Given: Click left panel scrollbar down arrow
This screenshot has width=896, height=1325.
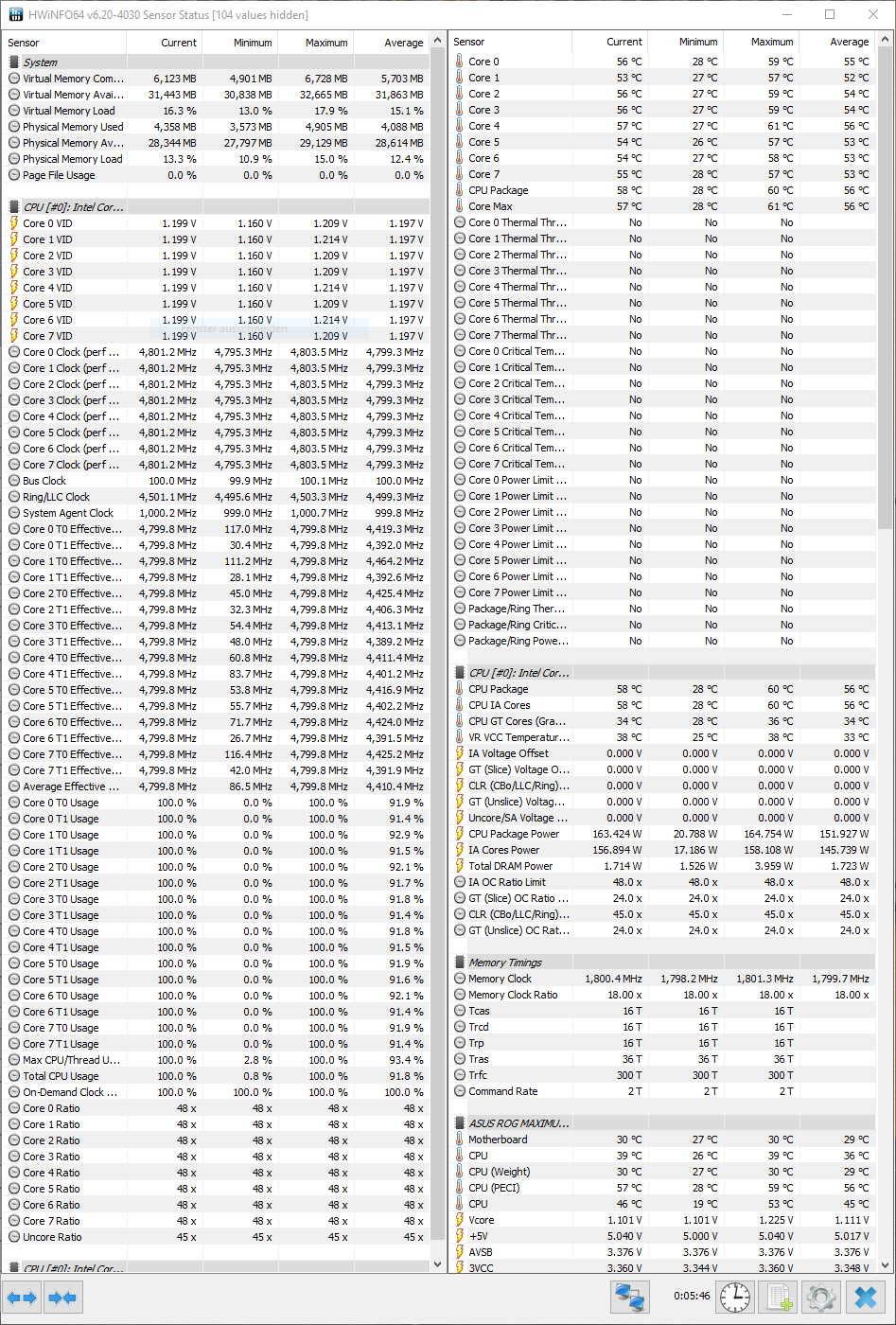Looking at the screenshot, I should click(x=437, y=1263).
